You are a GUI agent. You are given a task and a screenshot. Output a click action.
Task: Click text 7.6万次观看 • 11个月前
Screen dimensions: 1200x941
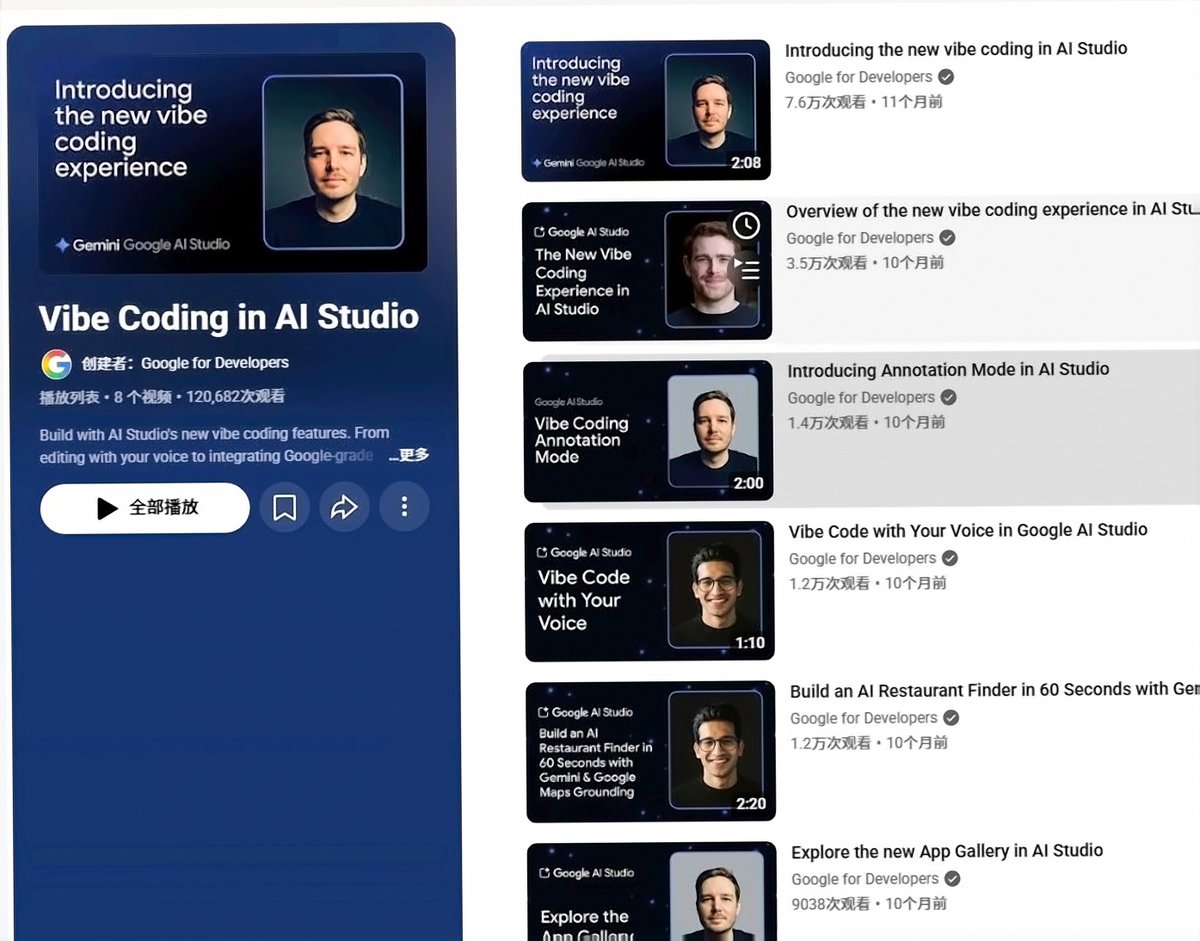tap(864, 101)
